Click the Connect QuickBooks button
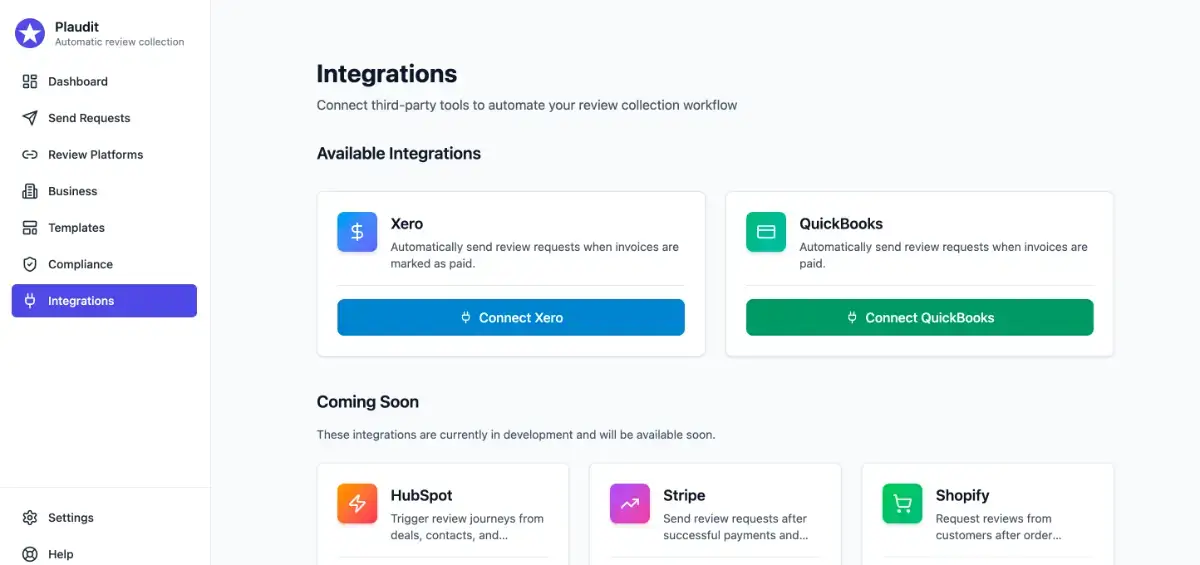 click(920, 317)
